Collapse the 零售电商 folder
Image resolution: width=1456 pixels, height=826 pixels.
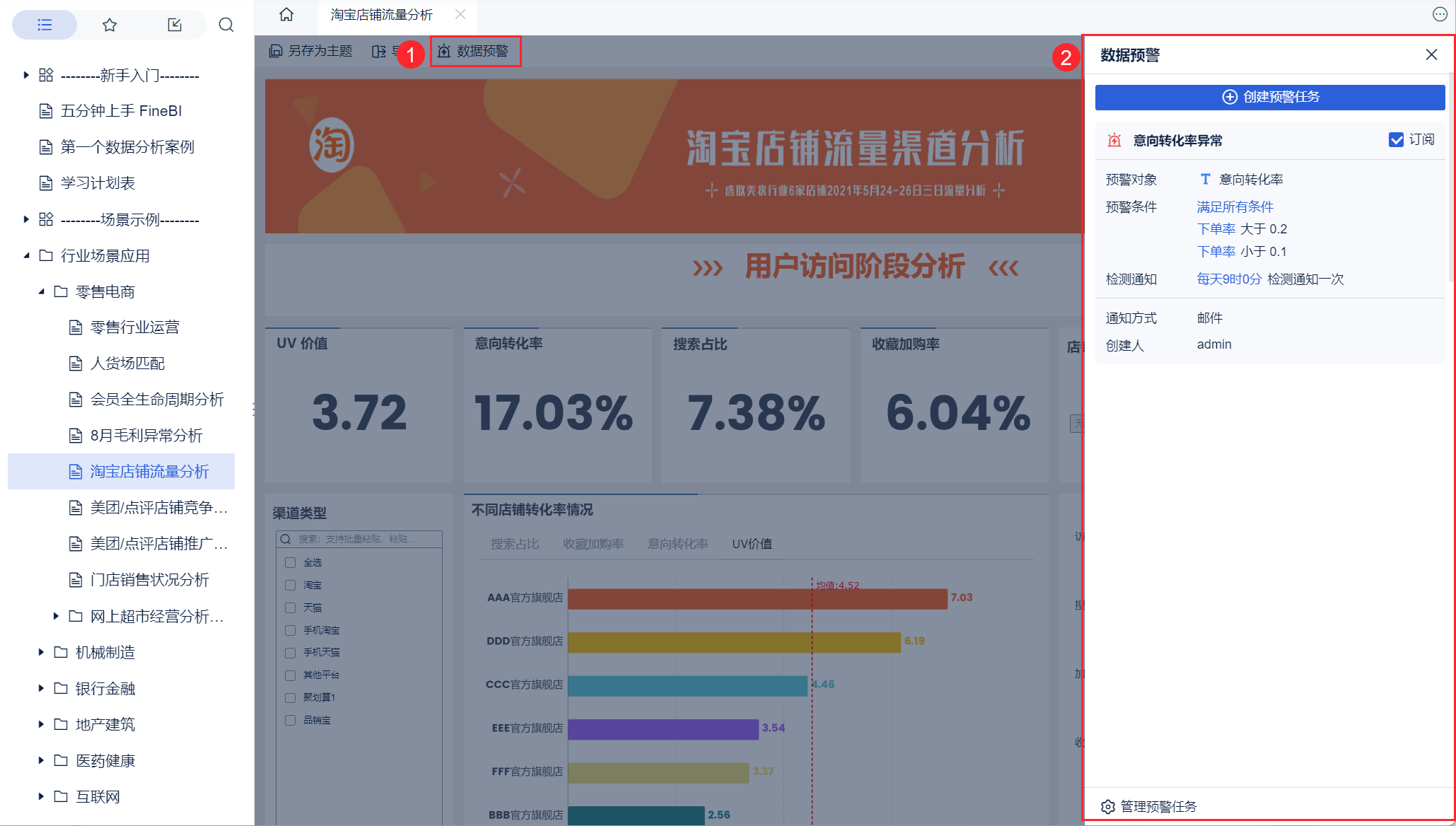41,291
